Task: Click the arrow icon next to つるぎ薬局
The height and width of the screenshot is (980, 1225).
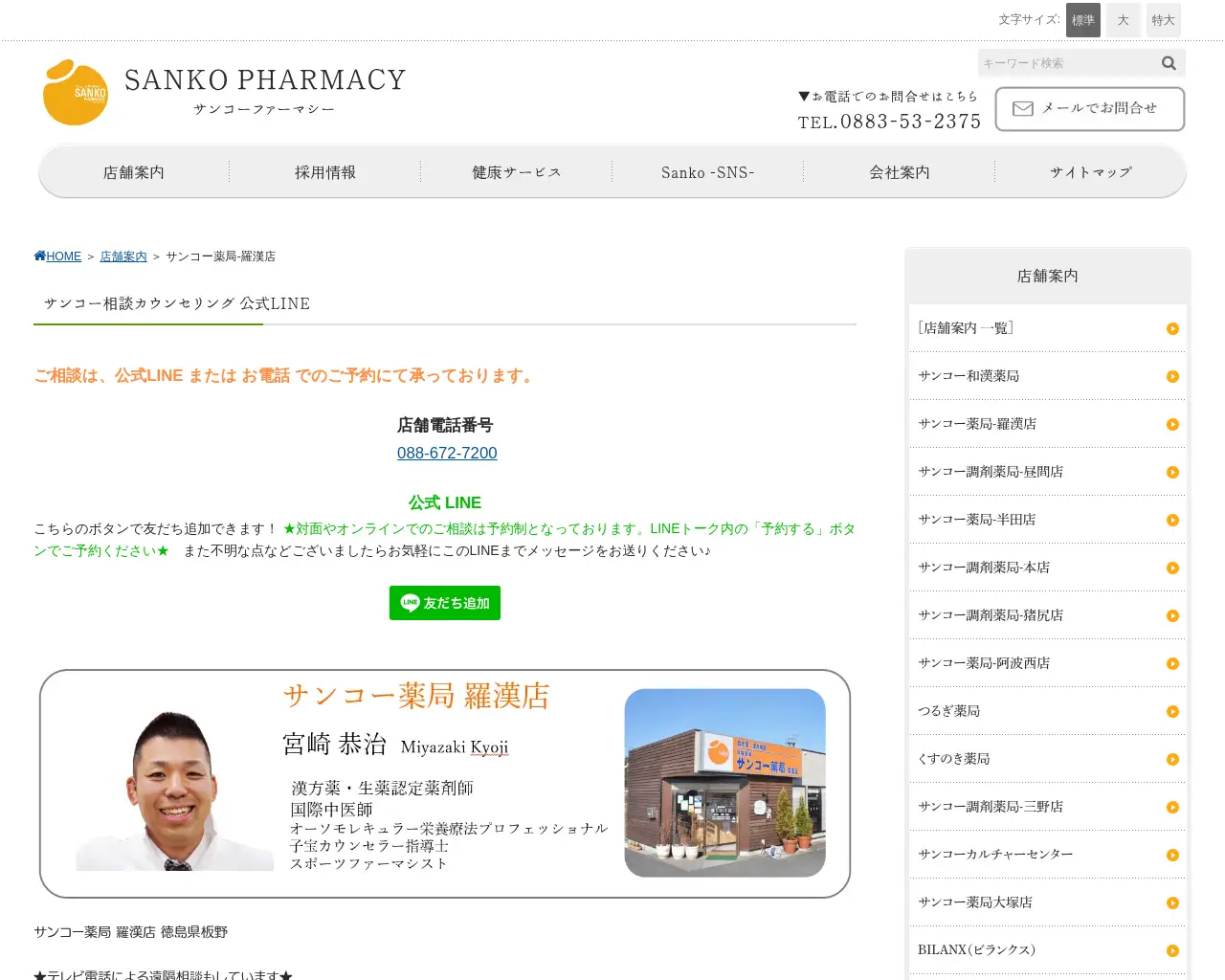Action: point(1172,712)
